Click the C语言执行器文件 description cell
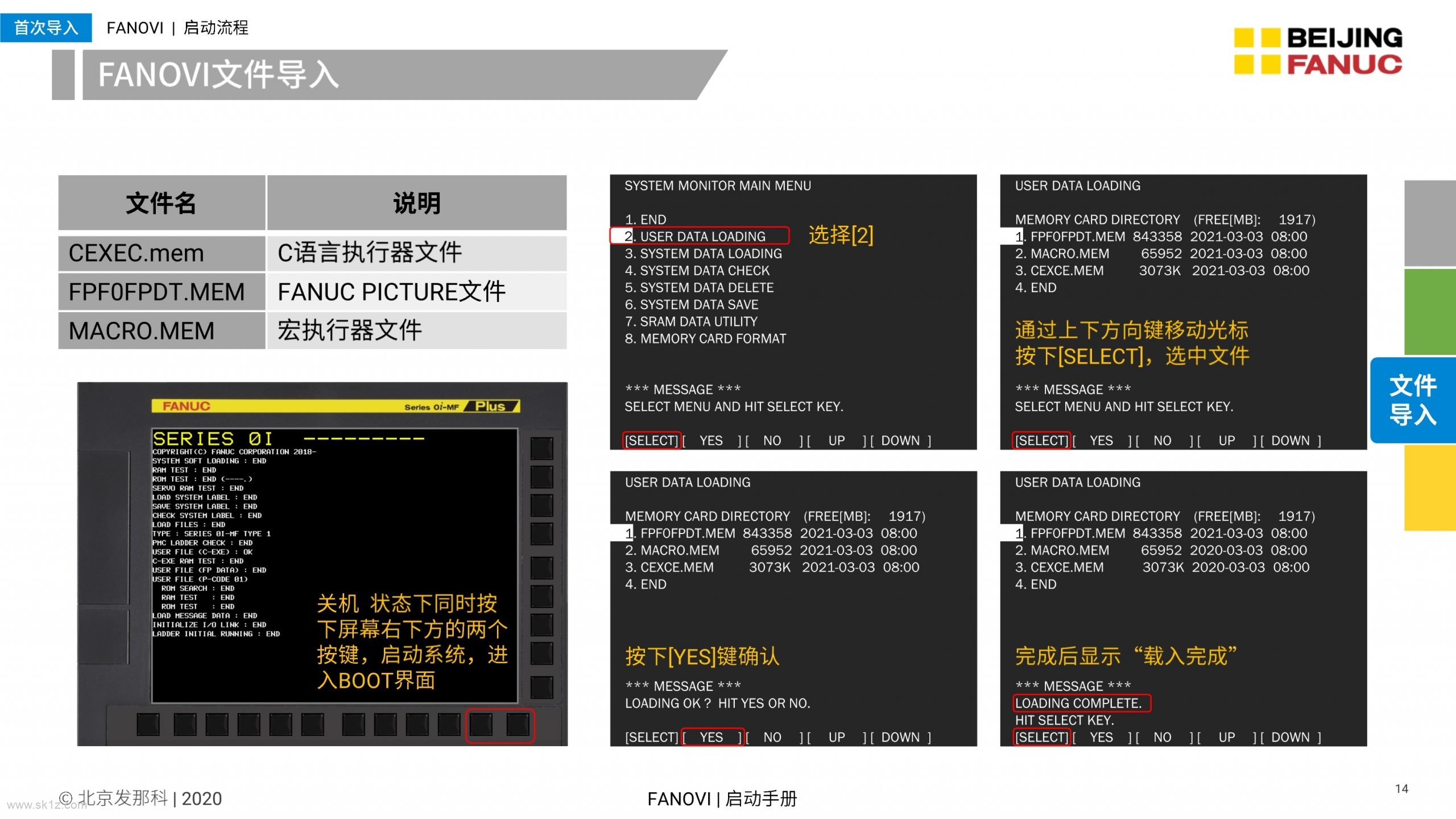 coord(417,253)
